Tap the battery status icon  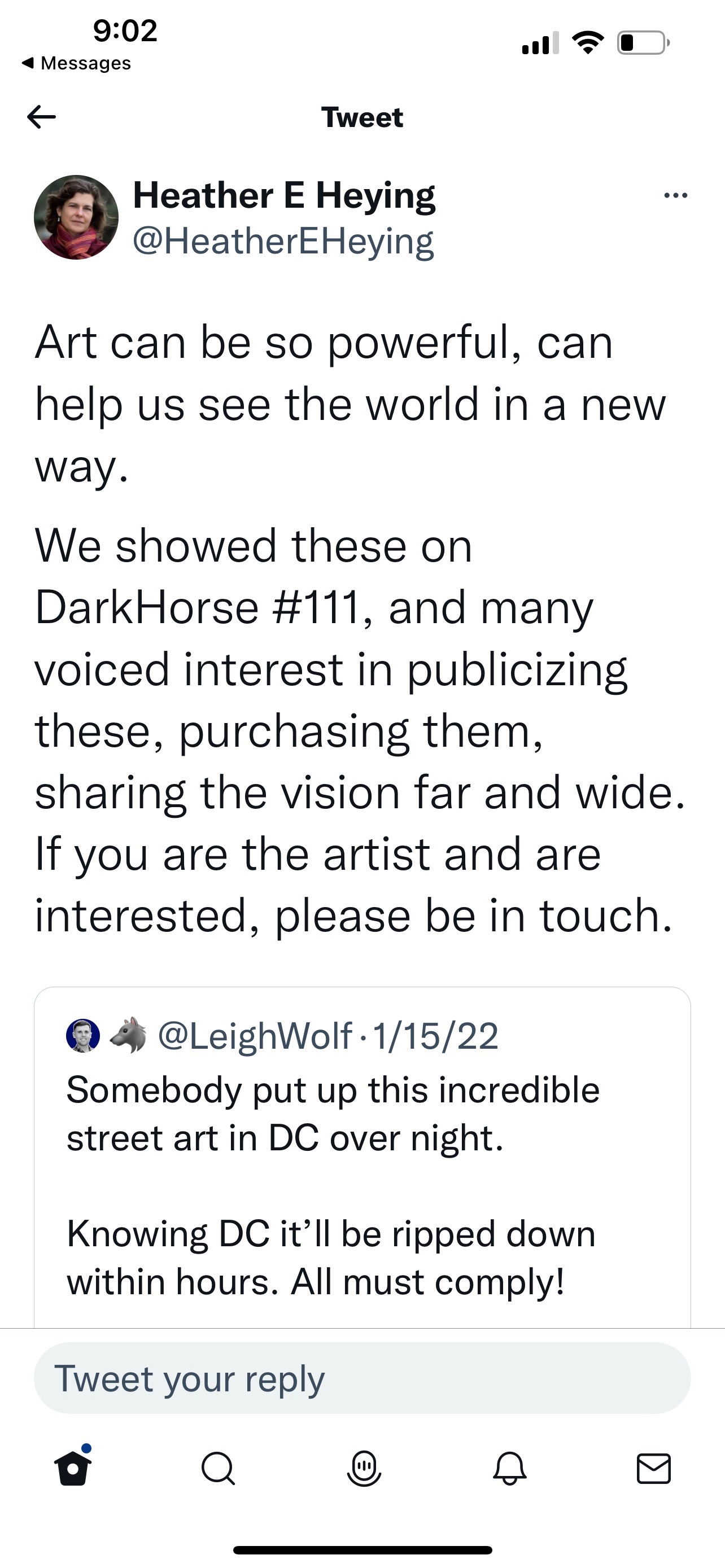coord(644,42)
